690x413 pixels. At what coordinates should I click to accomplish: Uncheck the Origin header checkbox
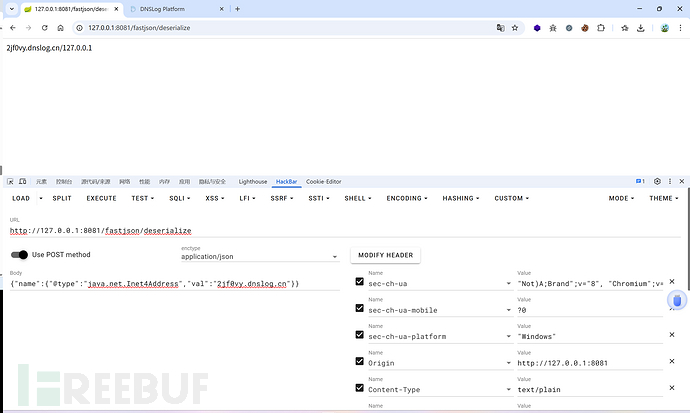(x=360, y=362)
